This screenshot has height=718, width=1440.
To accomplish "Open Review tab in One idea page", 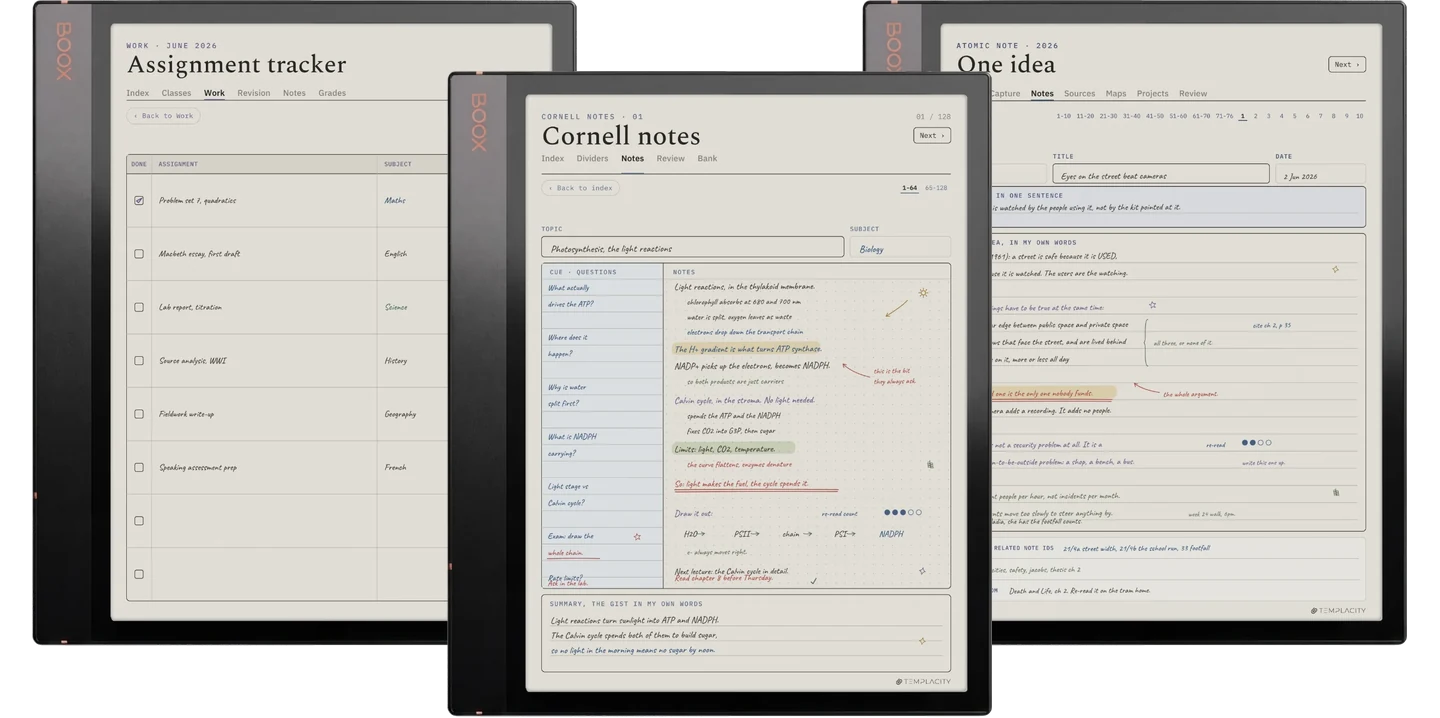I will click(x=1193, y=94).
